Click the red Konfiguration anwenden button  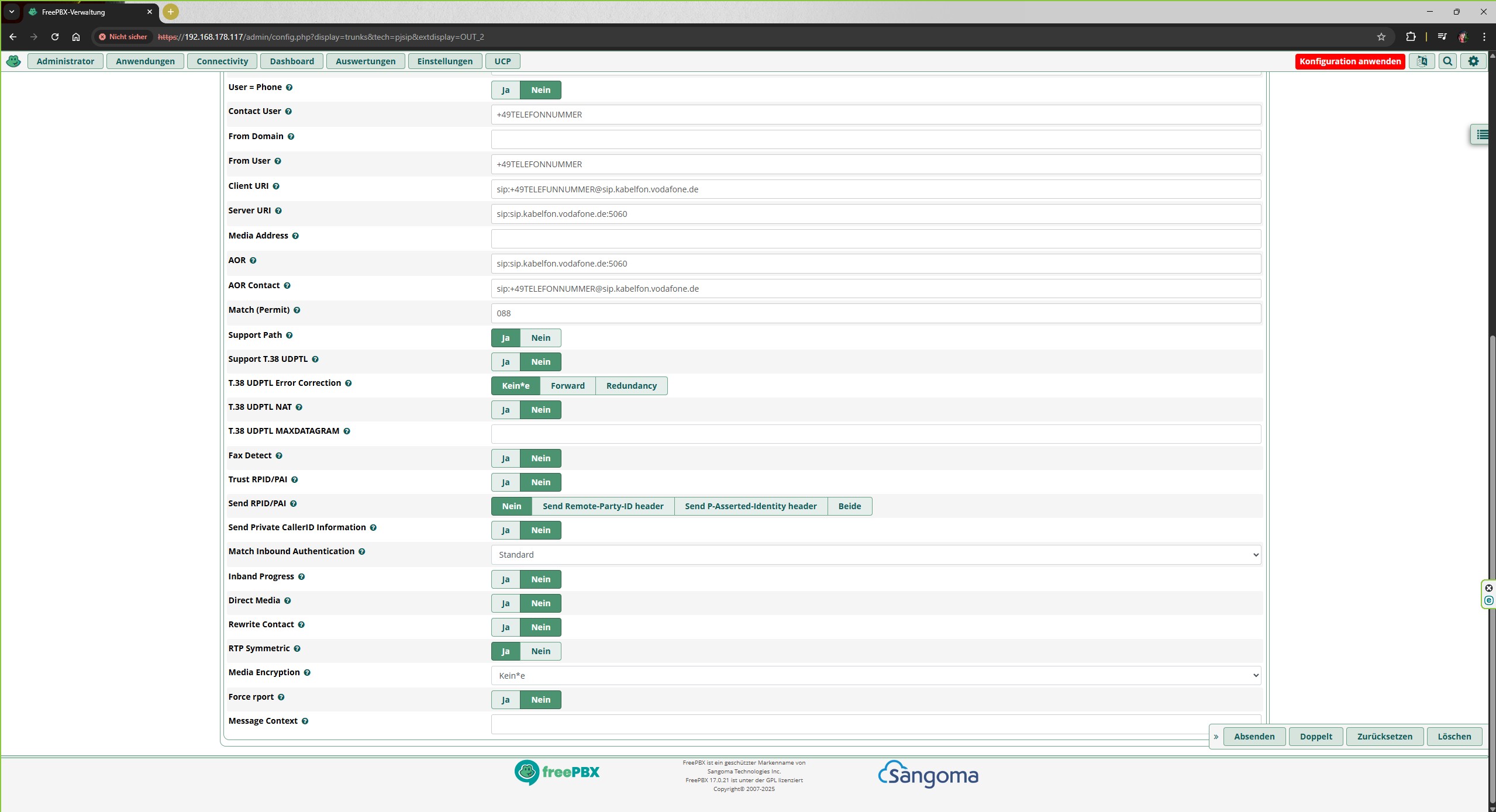click(x=1350, y=61)
